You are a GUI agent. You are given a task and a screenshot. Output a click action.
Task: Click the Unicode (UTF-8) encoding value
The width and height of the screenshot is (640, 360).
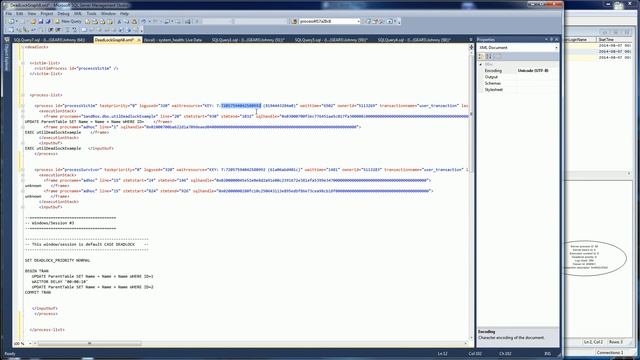click(533, 71)
